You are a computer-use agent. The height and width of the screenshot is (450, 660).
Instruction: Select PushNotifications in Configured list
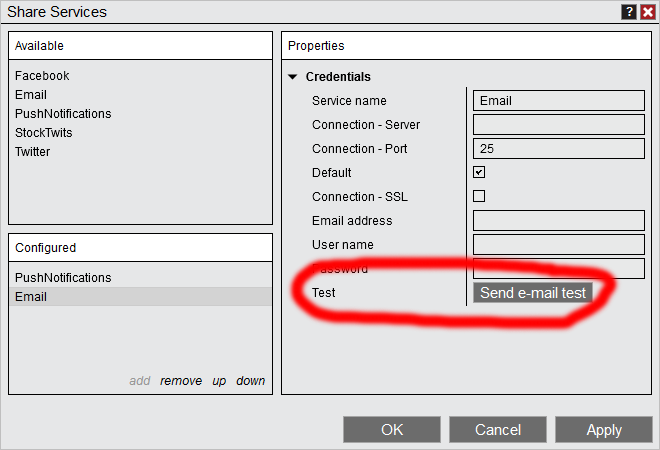tap(140, 278)
